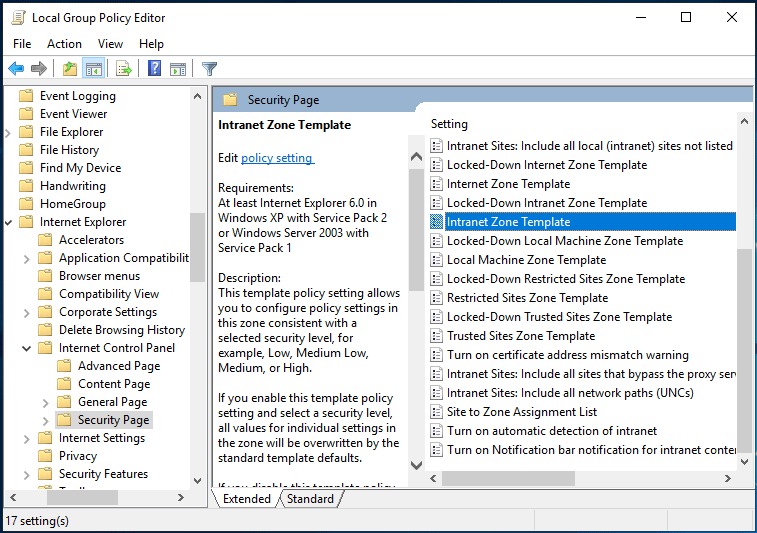
Task: Click policy icon beside Internet Zone Template
Action: 436,184
